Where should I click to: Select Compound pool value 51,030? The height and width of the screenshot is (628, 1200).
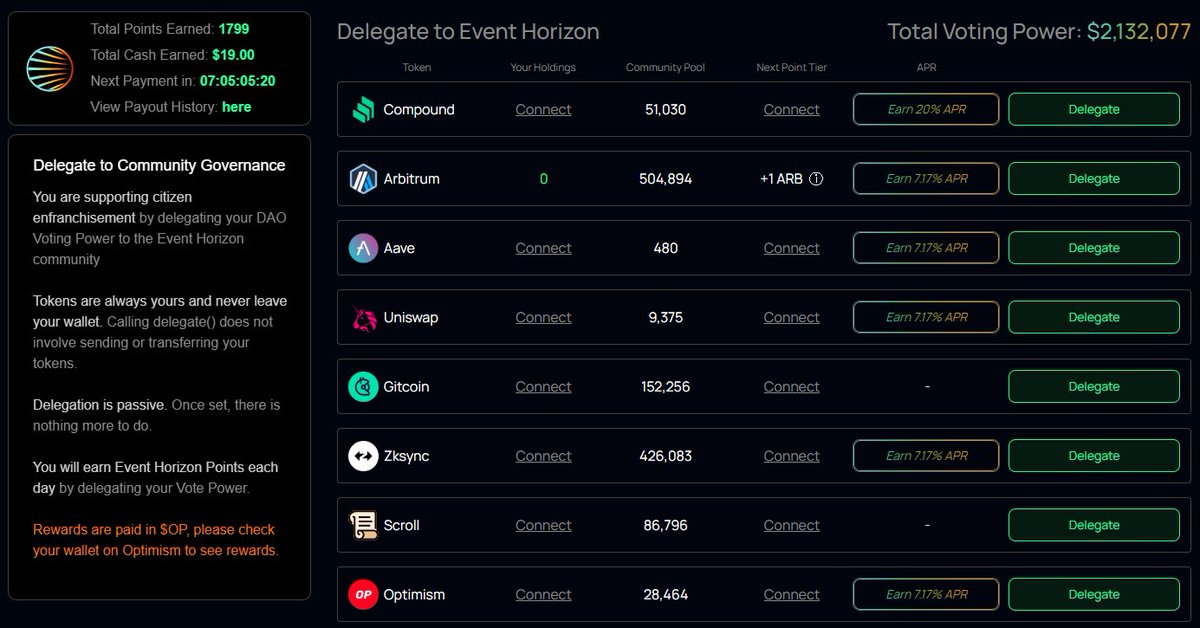pyautogui.click(x=665, y=110)
